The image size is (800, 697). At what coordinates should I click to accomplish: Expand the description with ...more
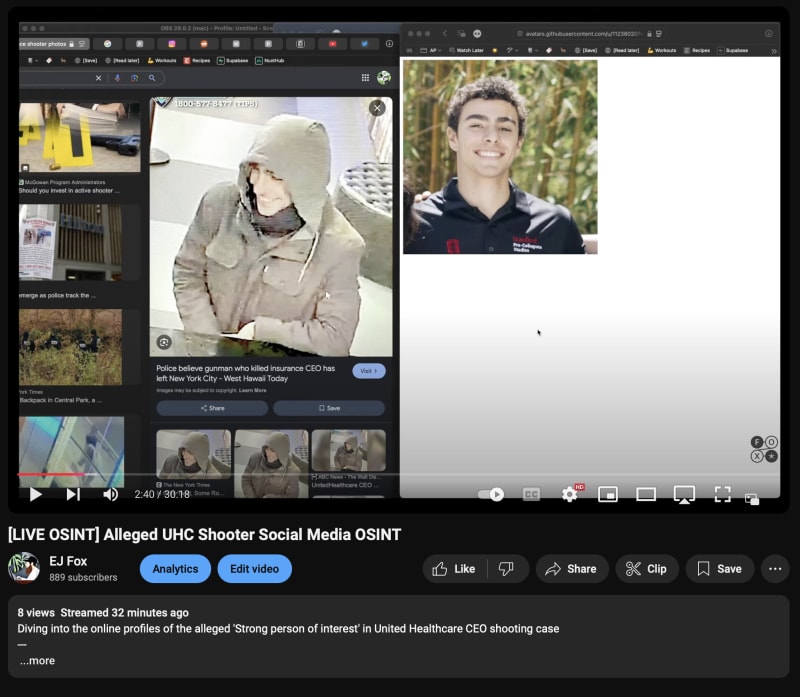[37, 660]
